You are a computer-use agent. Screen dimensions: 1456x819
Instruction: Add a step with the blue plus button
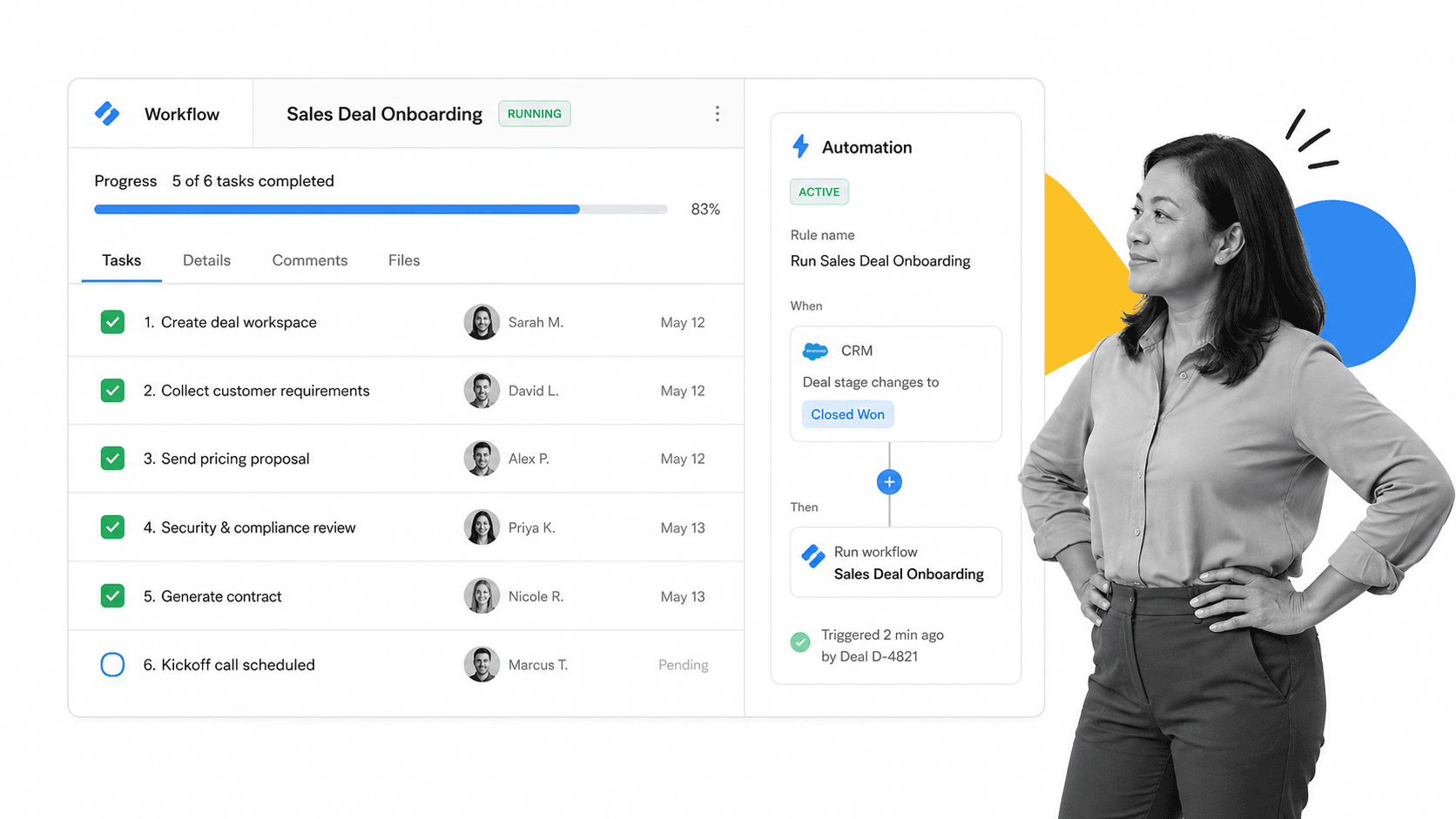click(889, 482)
